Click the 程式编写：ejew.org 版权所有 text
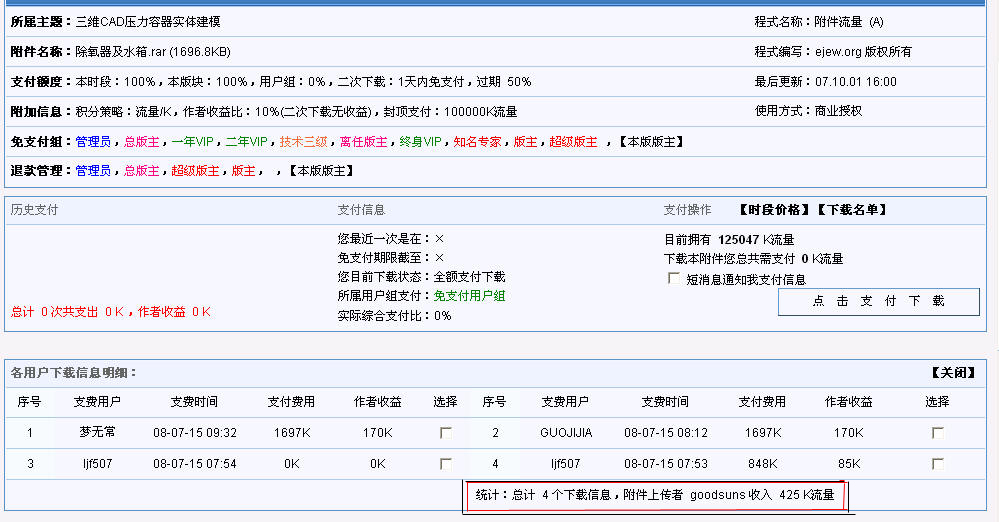 [833, 52]
